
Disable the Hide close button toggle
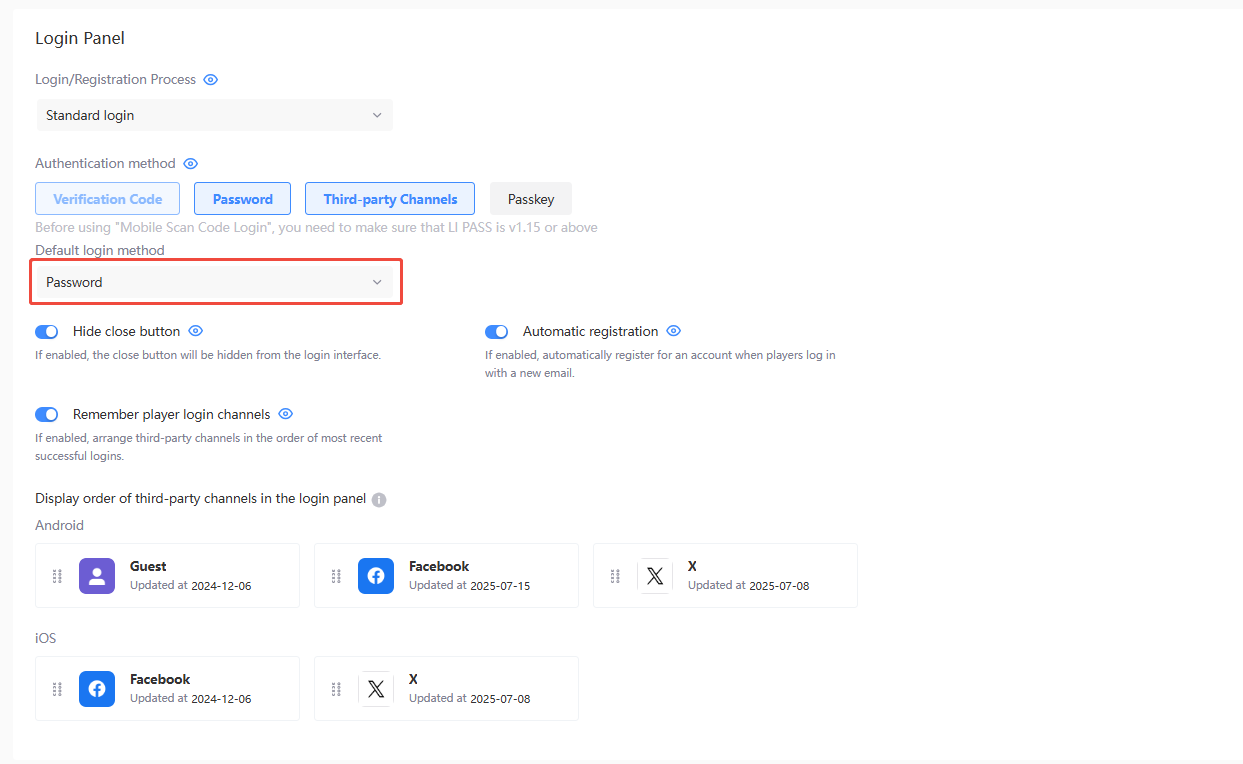coord(46,331)
